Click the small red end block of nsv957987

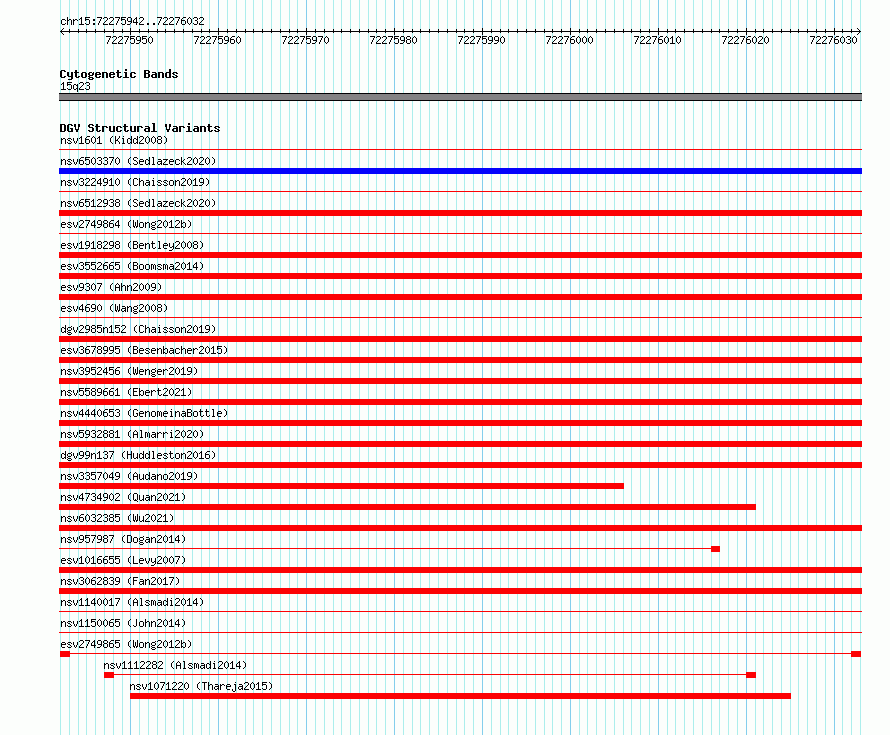716,549
